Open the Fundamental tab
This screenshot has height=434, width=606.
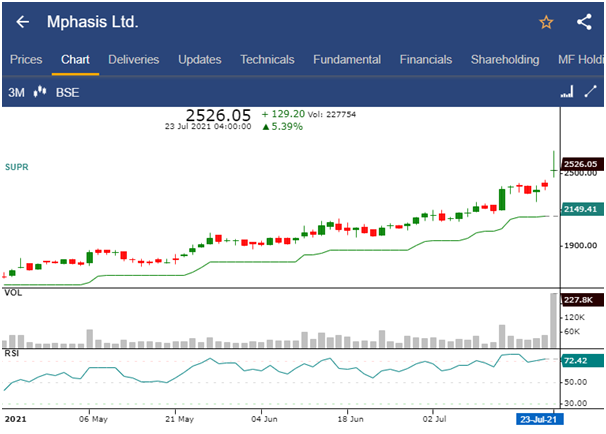tap(346, 60)
